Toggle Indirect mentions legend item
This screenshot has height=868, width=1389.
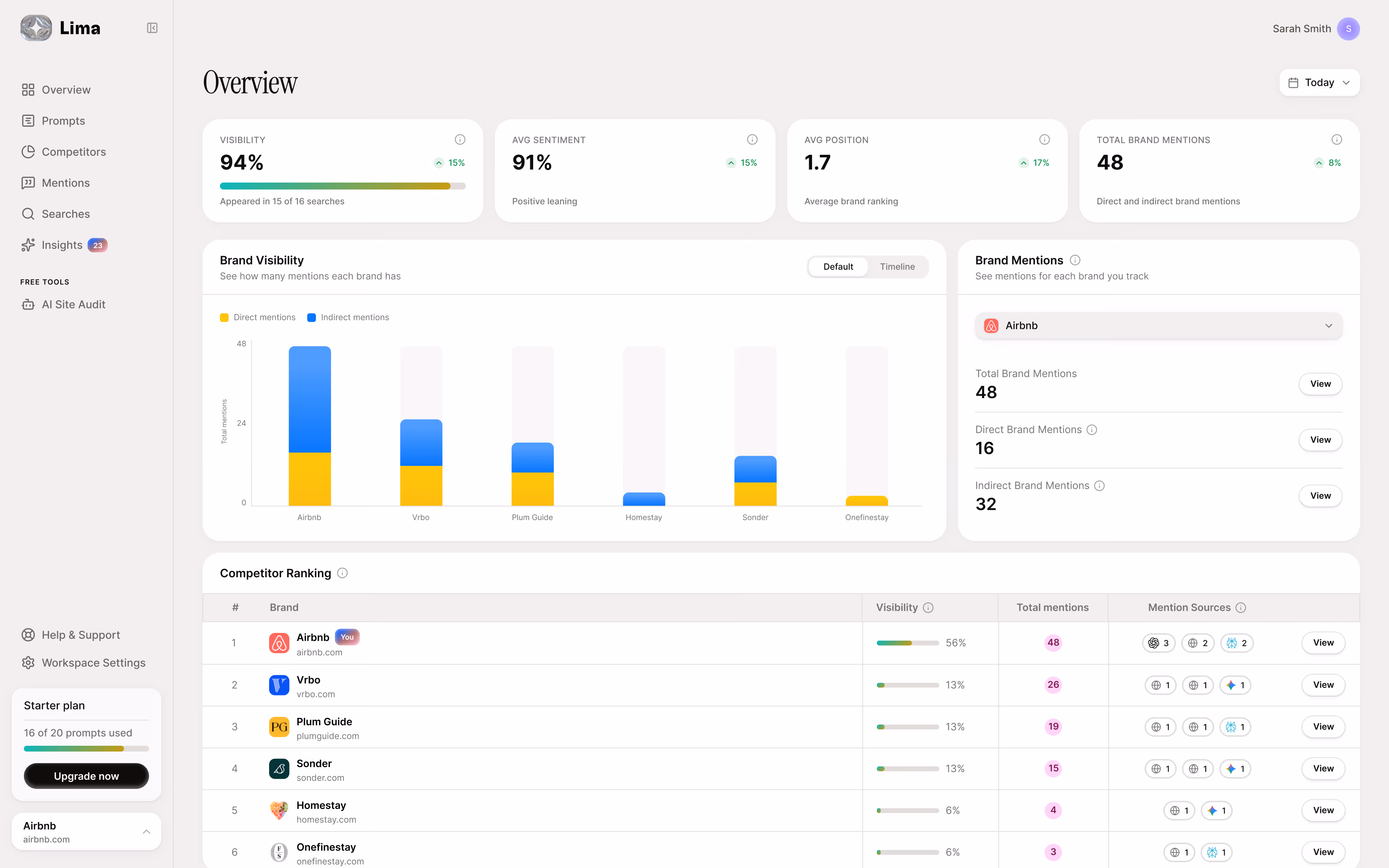pyautogui.click(x=348, y=318)
